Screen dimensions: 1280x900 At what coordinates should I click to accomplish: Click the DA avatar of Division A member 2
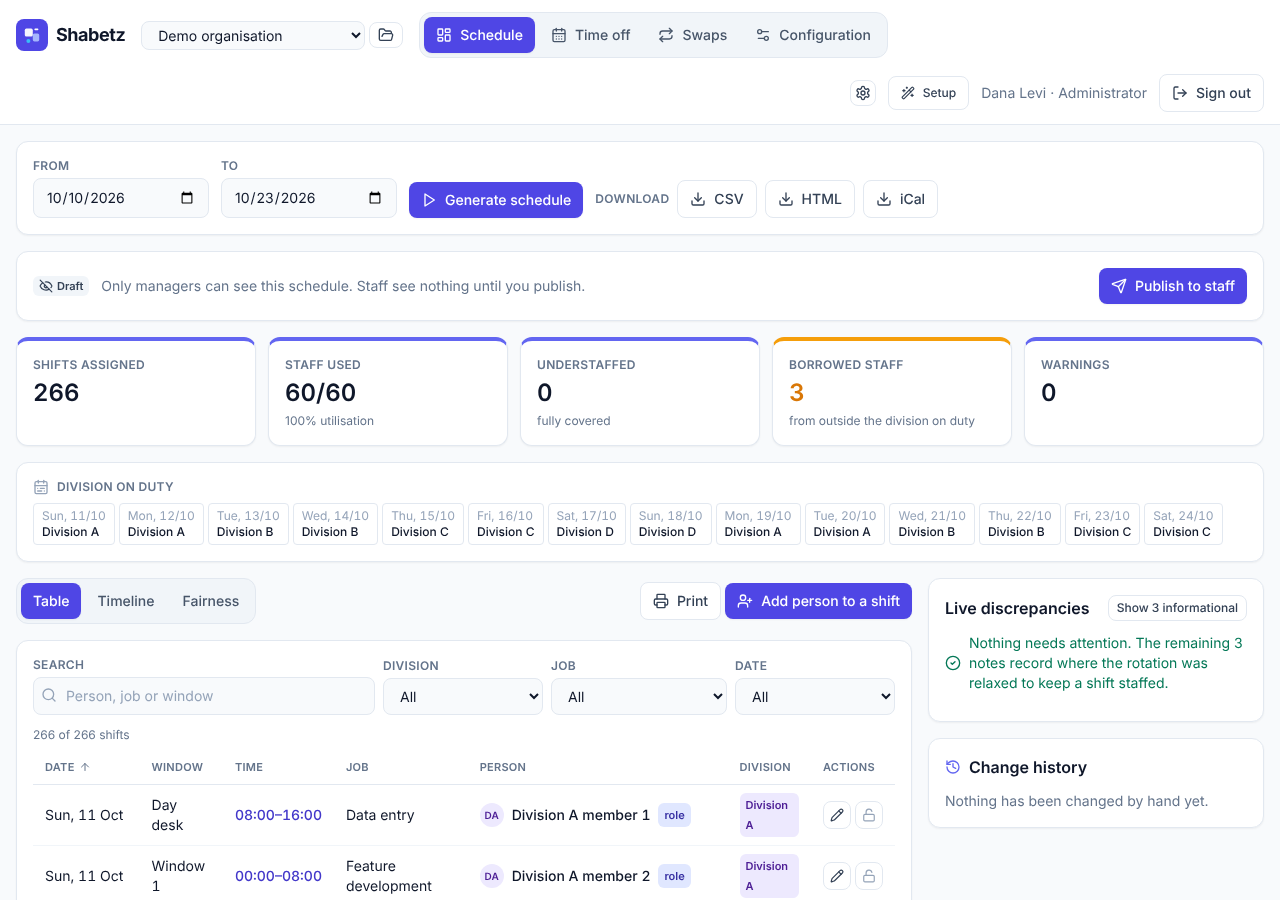coord(492,876)
